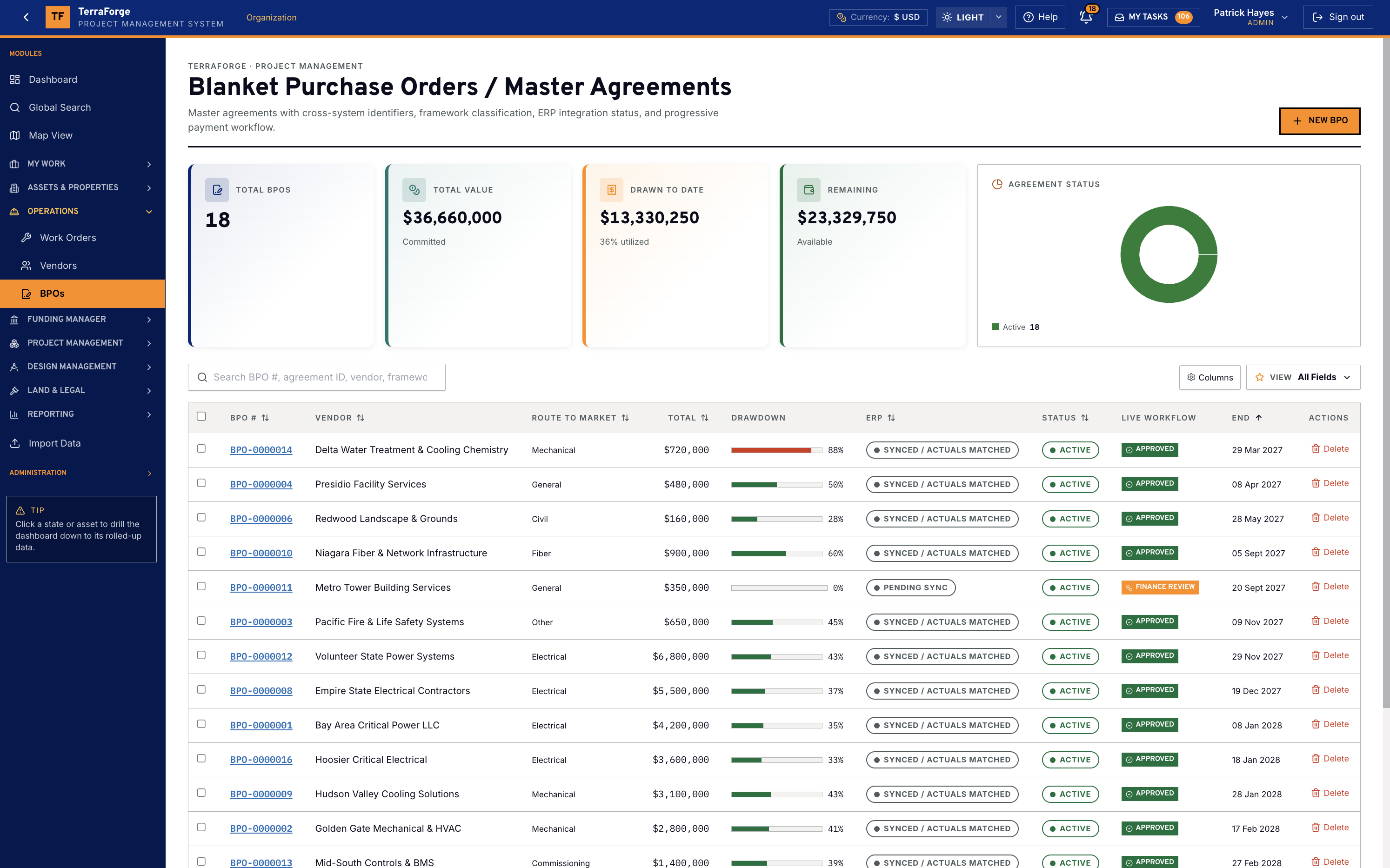1390x868 pixels.
Task: Go to Vendors menu item
Action: [83, 266]
